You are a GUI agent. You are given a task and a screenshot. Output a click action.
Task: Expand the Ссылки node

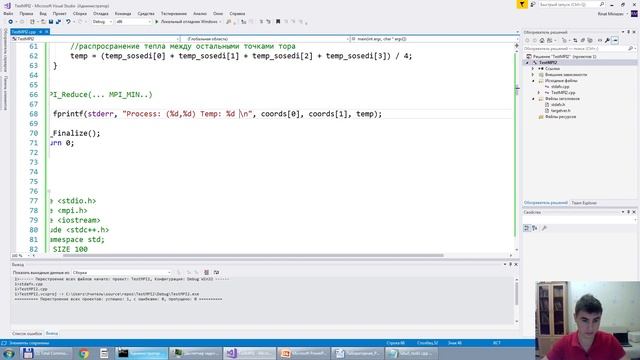pos(533,69)
